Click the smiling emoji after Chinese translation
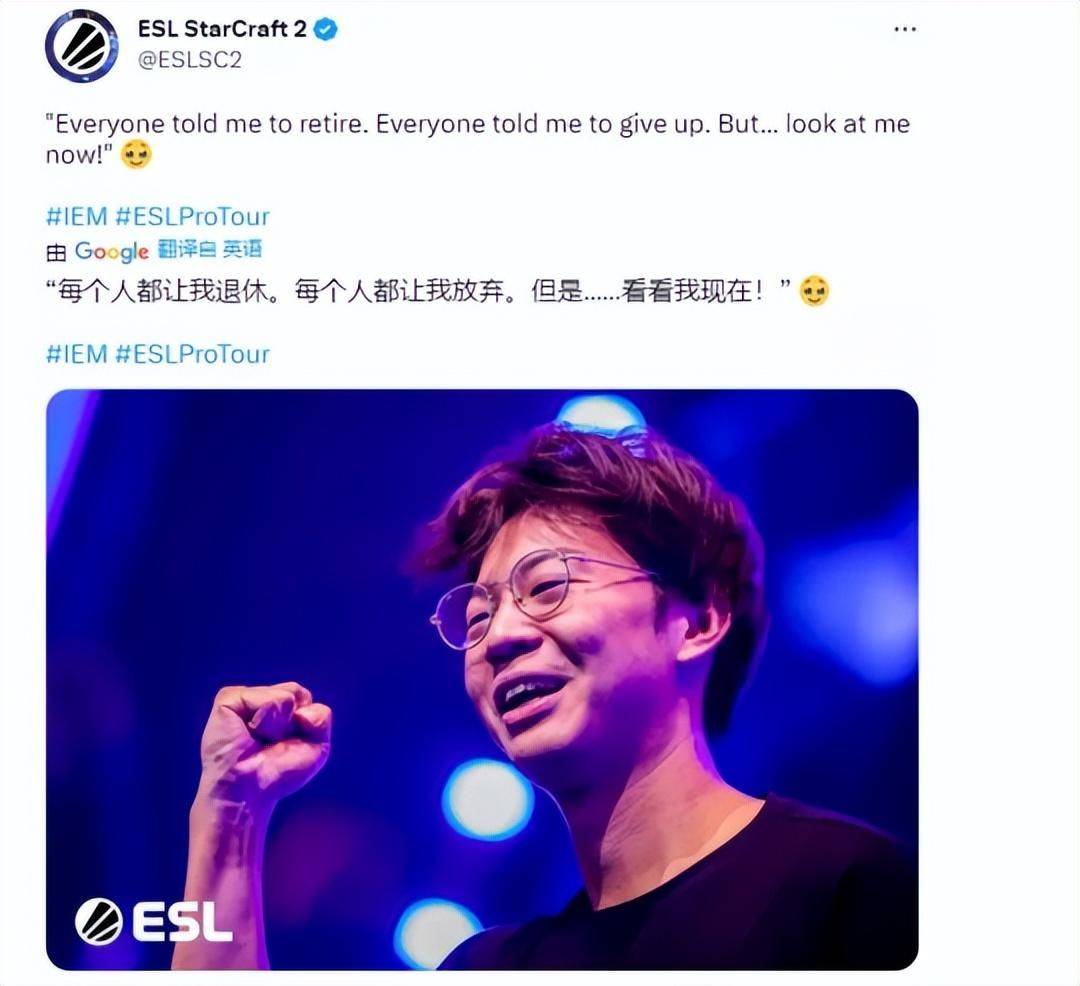 (x=814, y=291)
